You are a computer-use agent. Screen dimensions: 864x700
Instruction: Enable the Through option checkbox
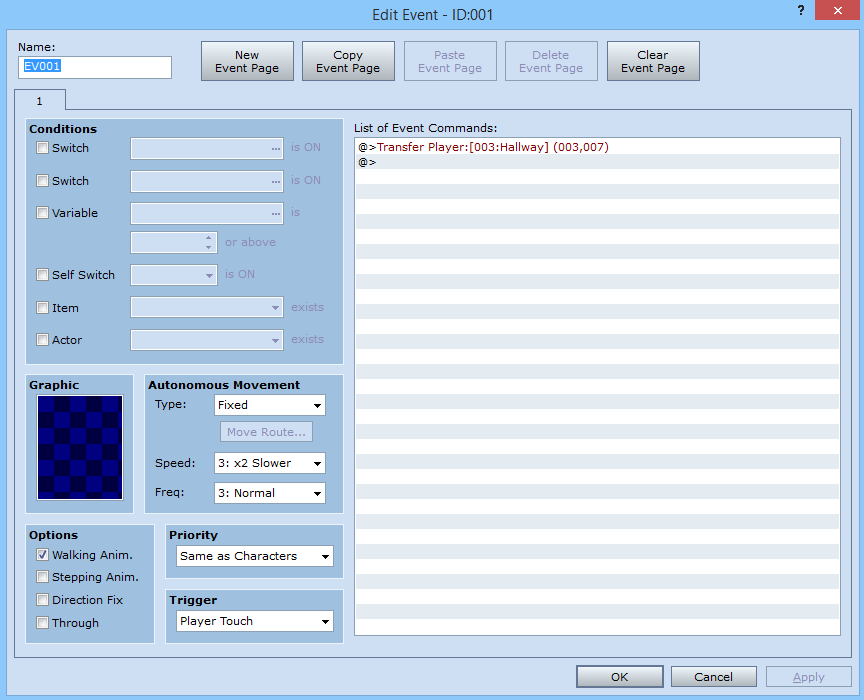[42, 623]
